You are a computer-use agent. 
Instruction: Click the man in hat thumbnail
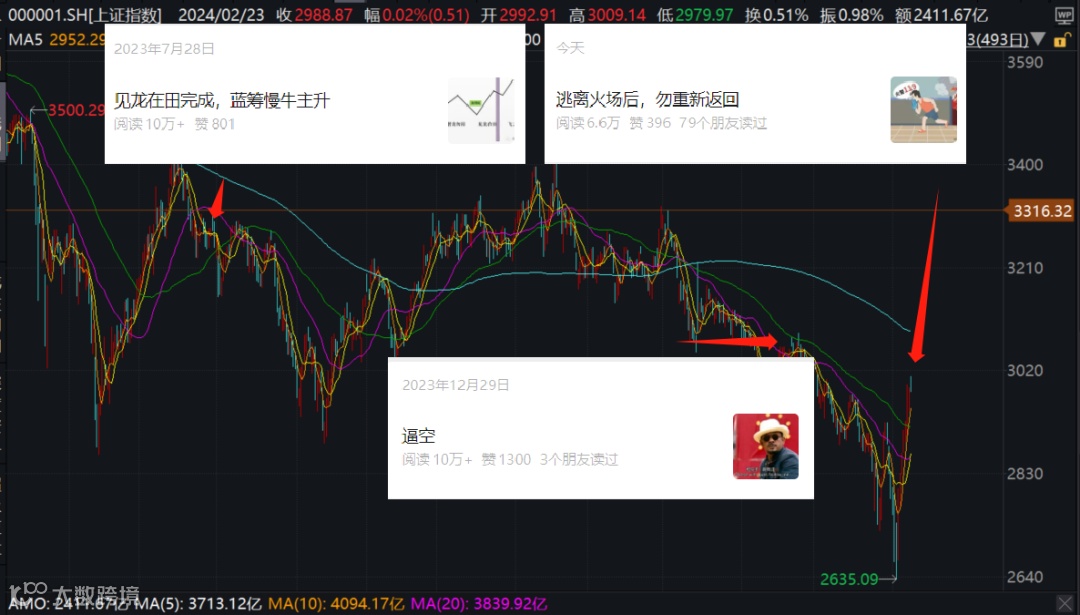coord(765,446)
